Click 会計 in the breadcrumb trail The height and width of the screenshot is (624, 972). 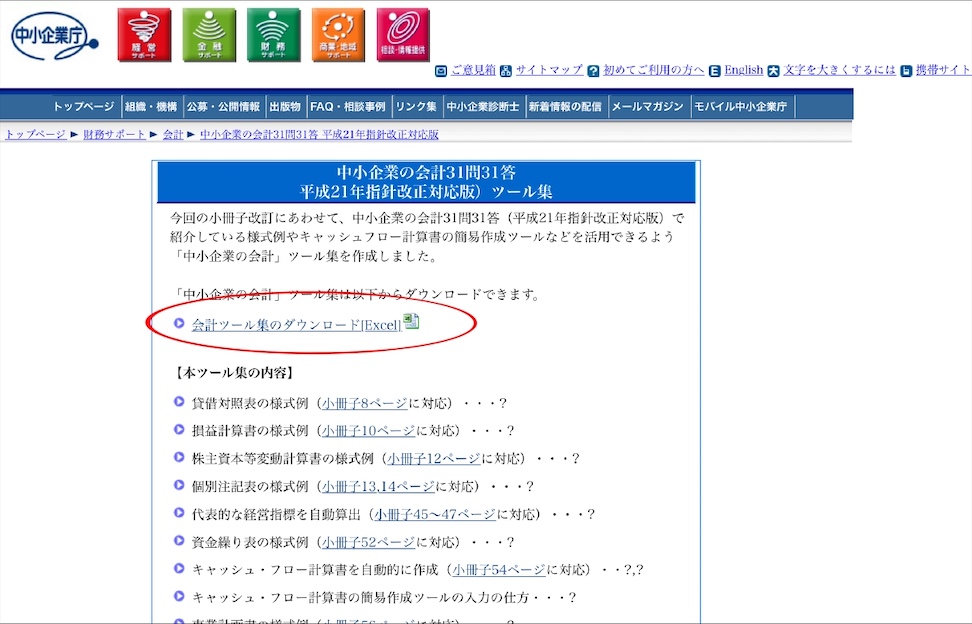pos(173,134)
